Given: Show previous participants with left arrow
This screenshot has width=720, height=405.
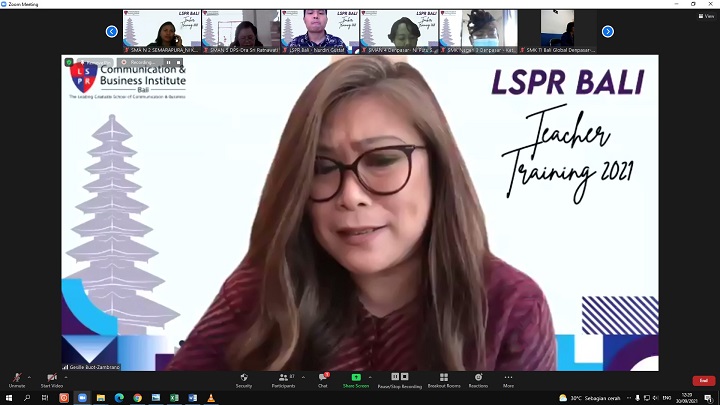Looking at the screenshot, I should [x=112, y=32].
